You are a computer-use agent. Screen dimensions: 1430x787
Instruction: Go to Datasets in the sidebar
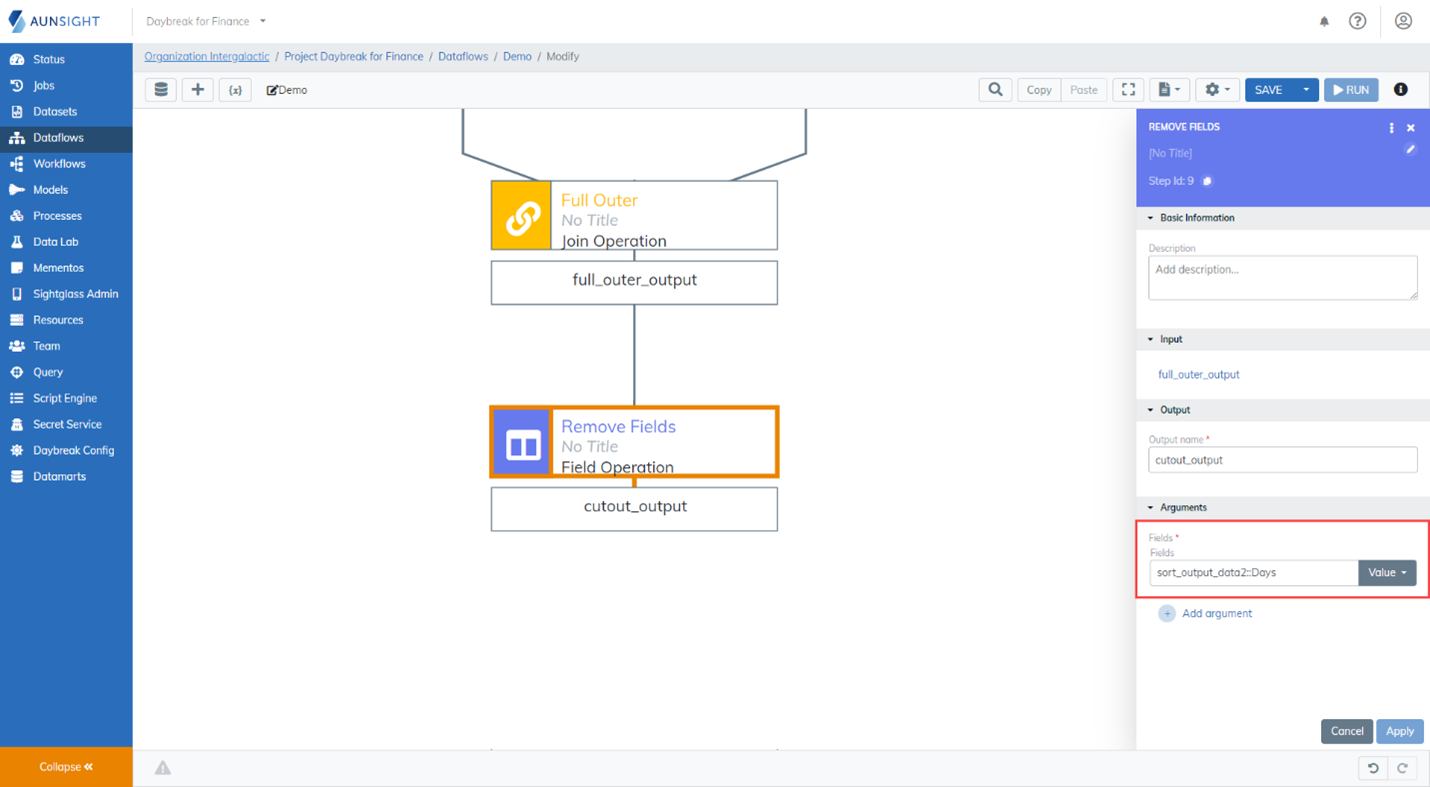54,112
